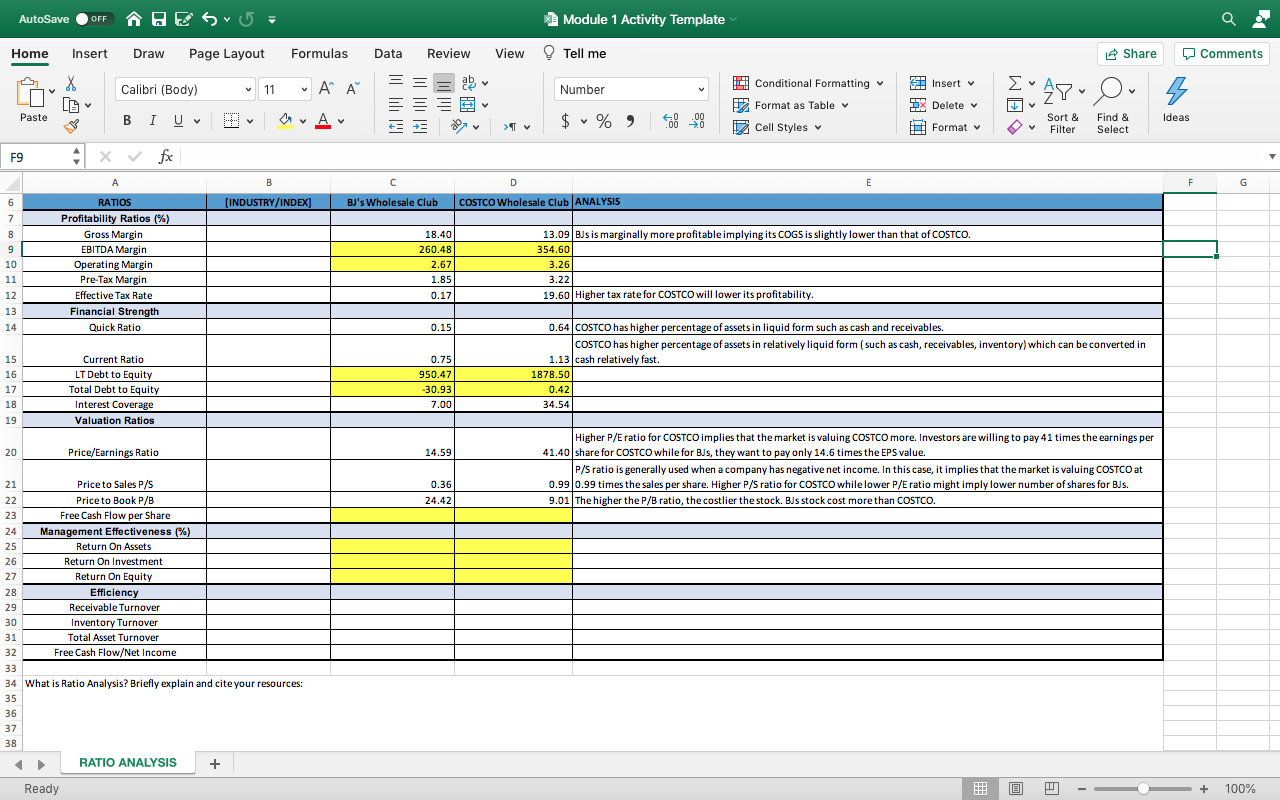Viewport: 1280px width, 800px height.
Task: Click the Share button
Action: [x=1131, y=54]
